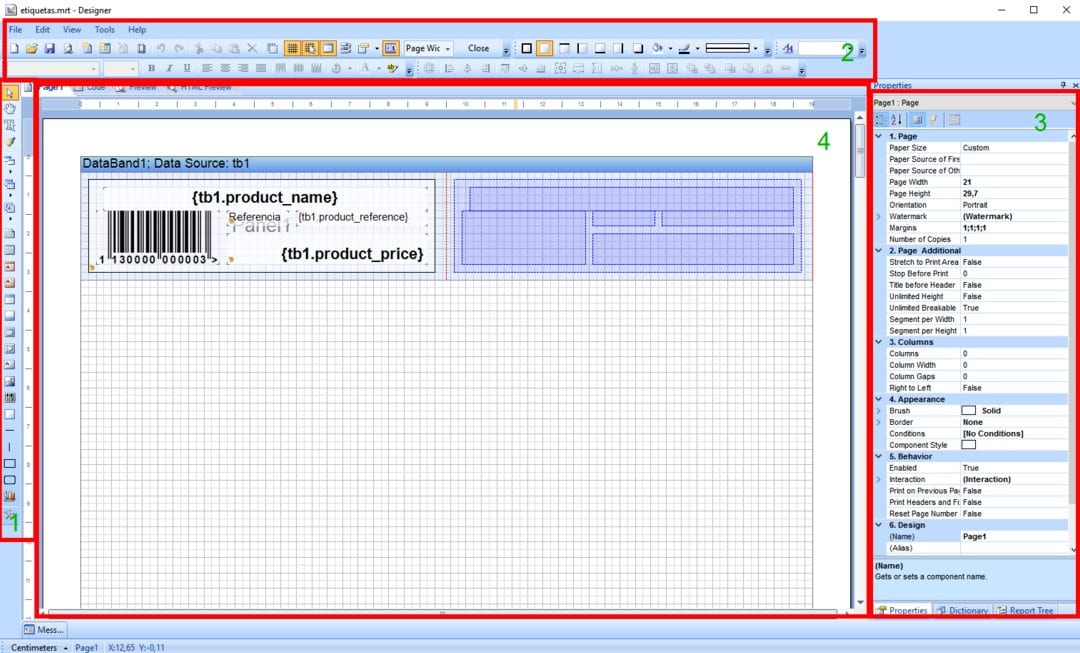Click the Cut scissors icon
This screenshot has height=653, width=1080.
[198, 48]
